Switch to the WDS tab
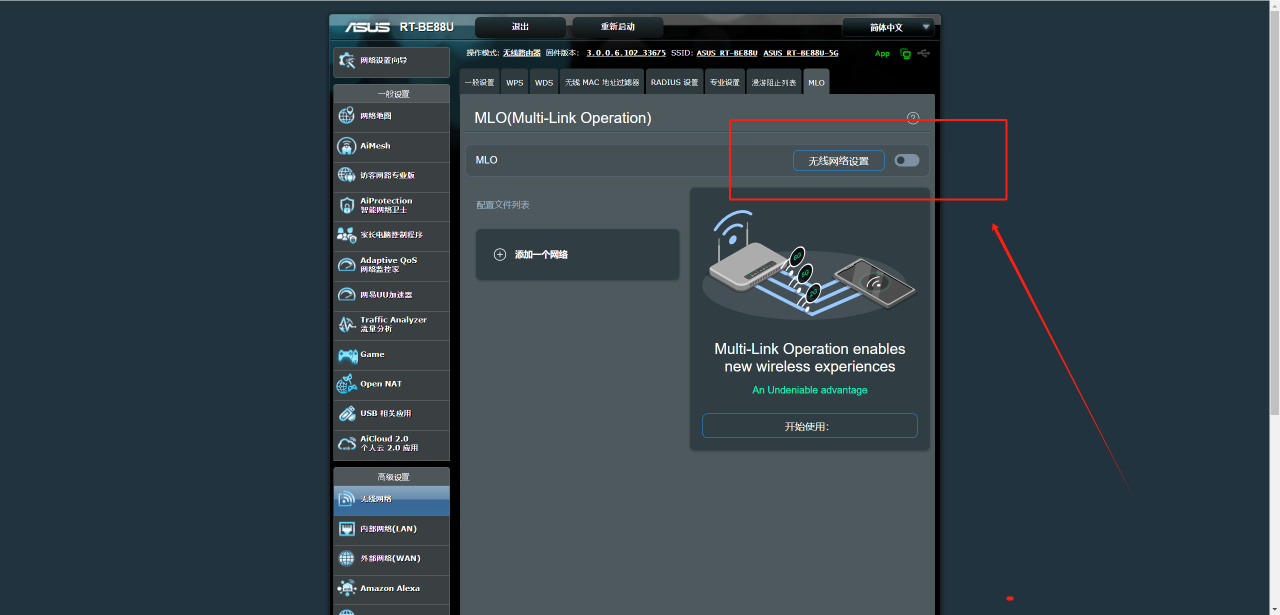1280x615 pixels. (543, 82)
